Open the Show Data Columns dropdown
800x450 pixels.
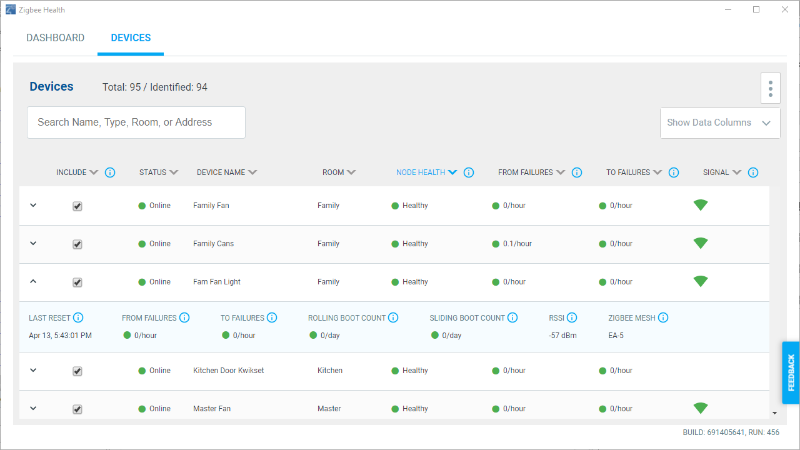point(720,123)
